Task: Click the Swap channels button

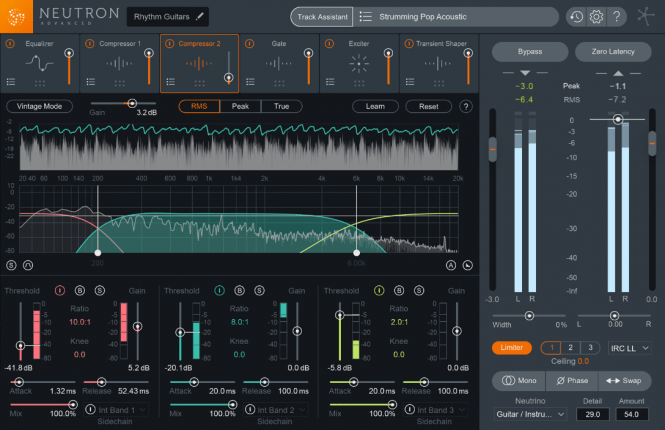Action: [623, 381]
